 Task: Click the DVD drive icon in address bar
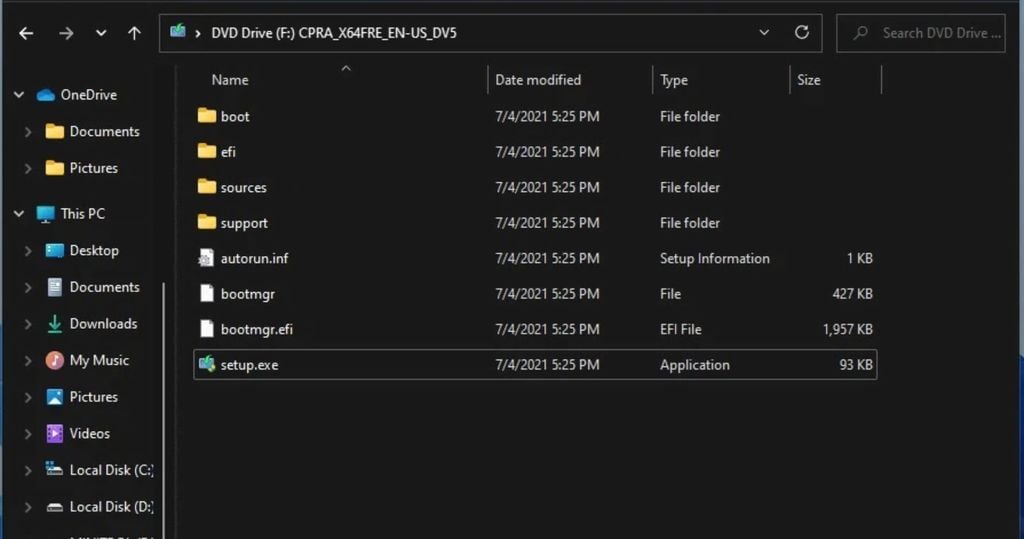point(178,31)
